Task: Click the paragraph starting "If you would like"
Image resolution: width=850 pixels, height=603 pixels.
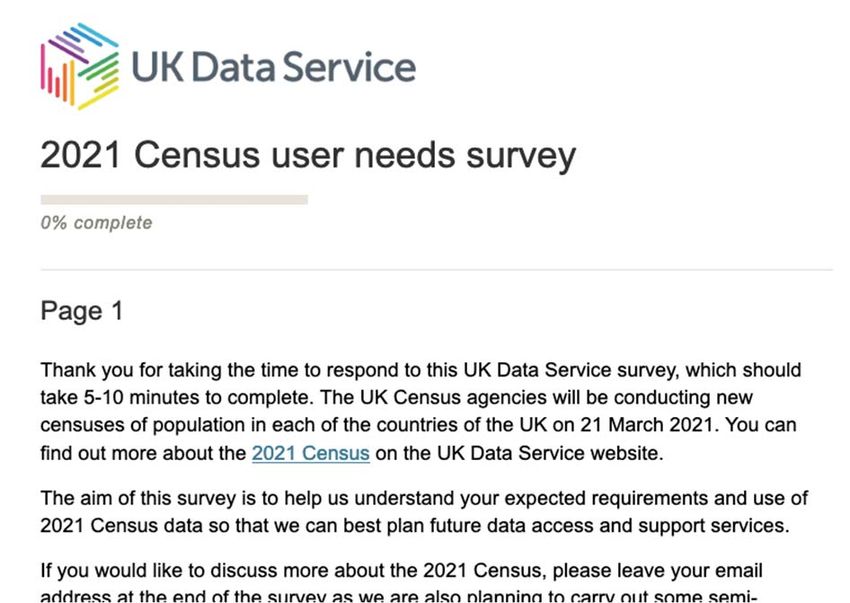Action: [x=402, y=584]
